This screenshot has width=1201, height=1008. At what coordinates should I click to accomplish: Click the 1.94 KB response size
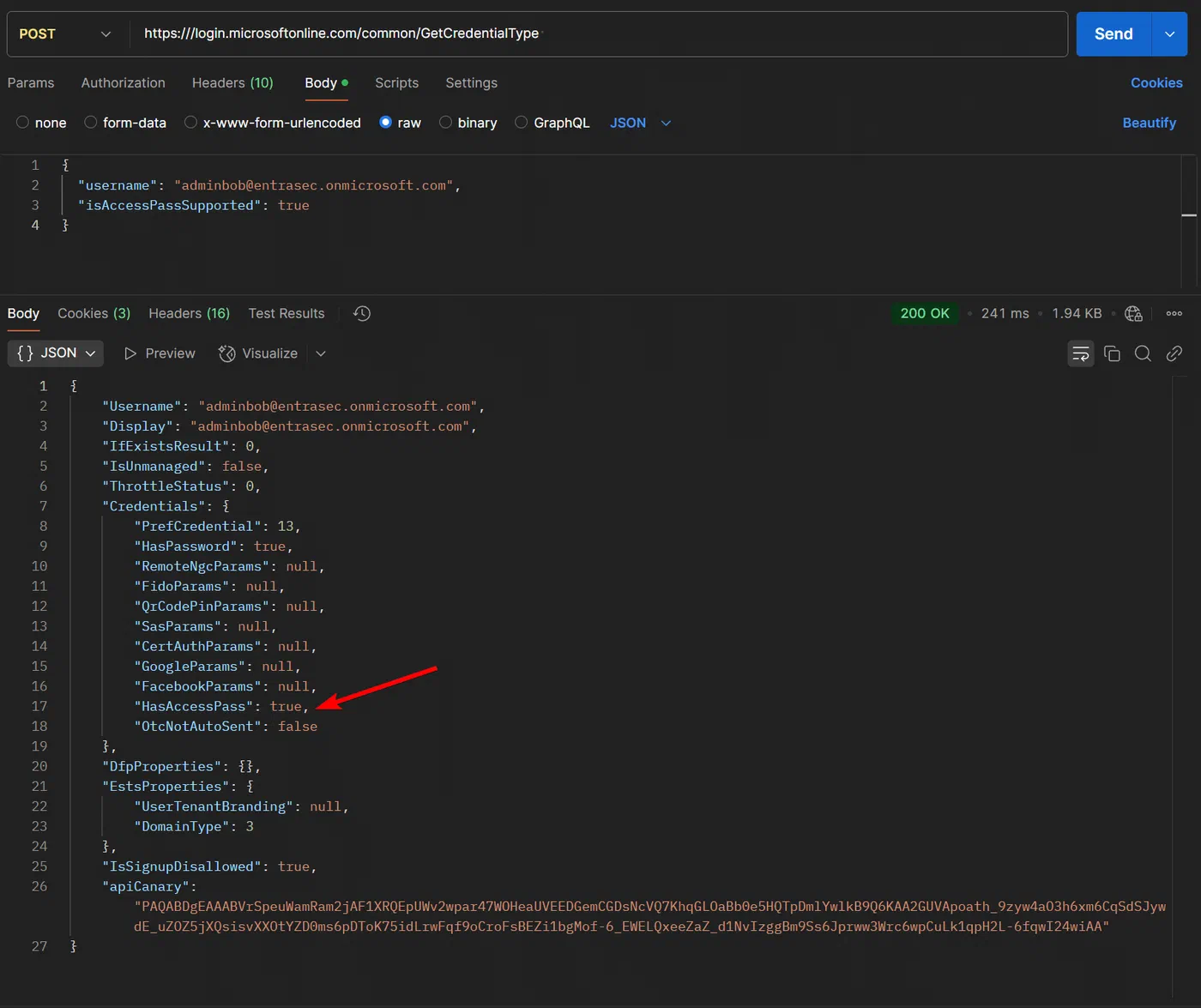click(1077, 313)
